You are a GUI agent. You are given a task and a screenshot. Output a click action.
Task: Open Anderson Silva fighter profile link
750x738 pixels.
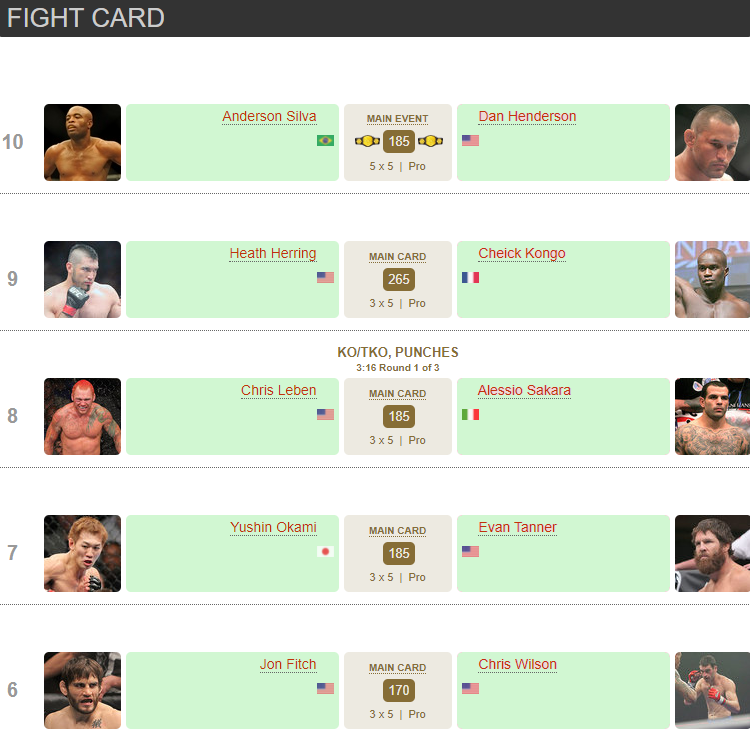[269, 117]
